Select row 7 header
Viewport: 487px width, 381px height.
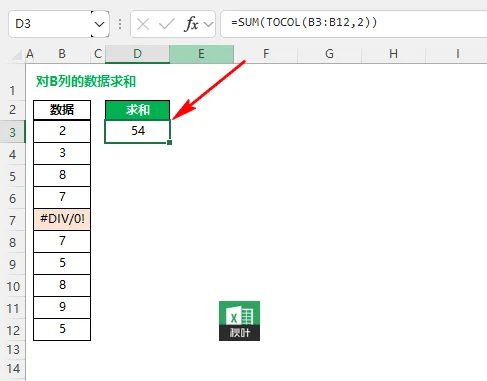click(x=13, y=220)
